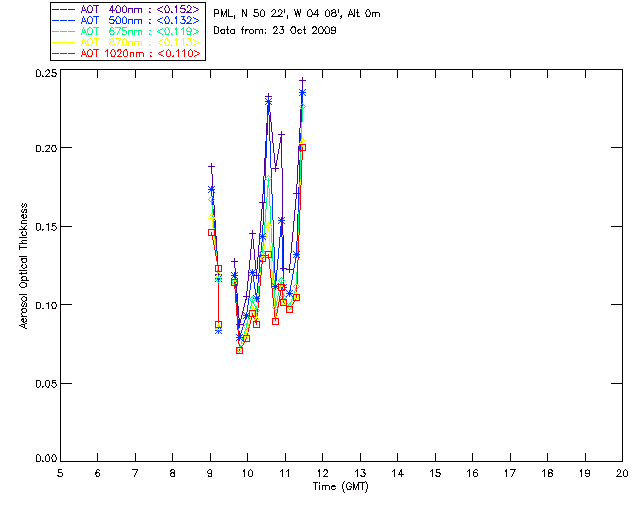This screenshot has width=640, height=512.
Task: Click the AOT 500nm legend entry
Action: pyautogui.click(x=127, y=20)
